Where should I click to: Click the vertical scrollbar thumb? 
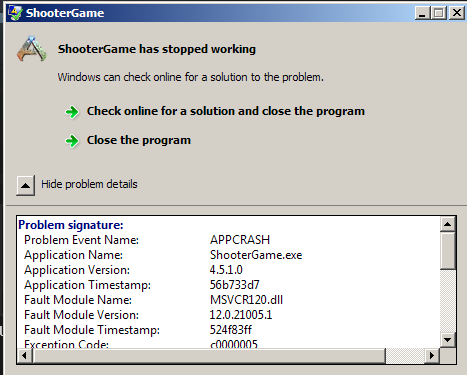click(447, 251)
